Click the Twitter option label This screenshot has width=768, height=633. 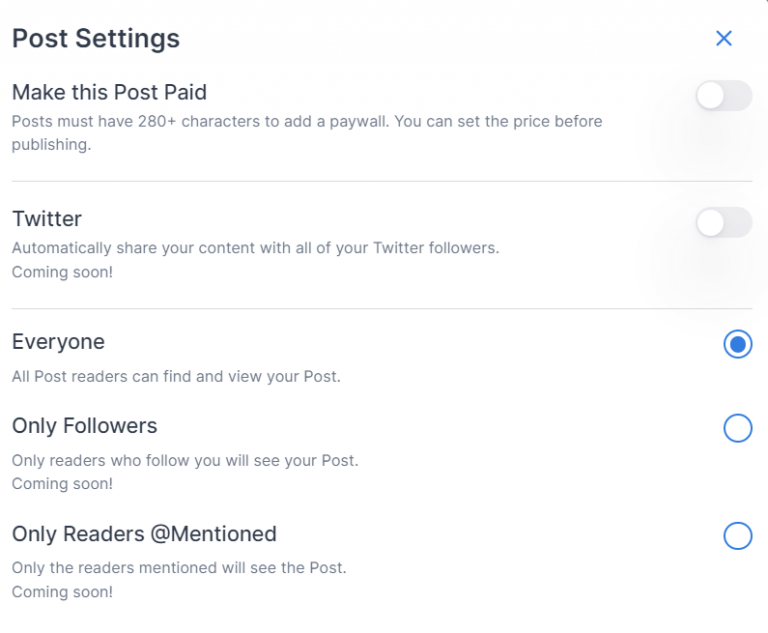click(47, 219)
